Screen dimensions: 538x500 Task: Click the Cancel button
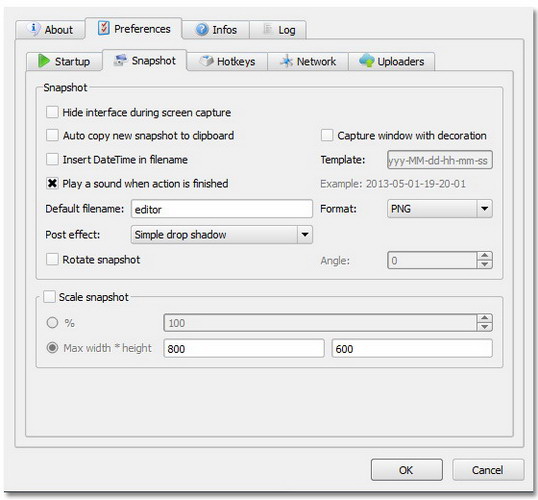click(488, 470)
